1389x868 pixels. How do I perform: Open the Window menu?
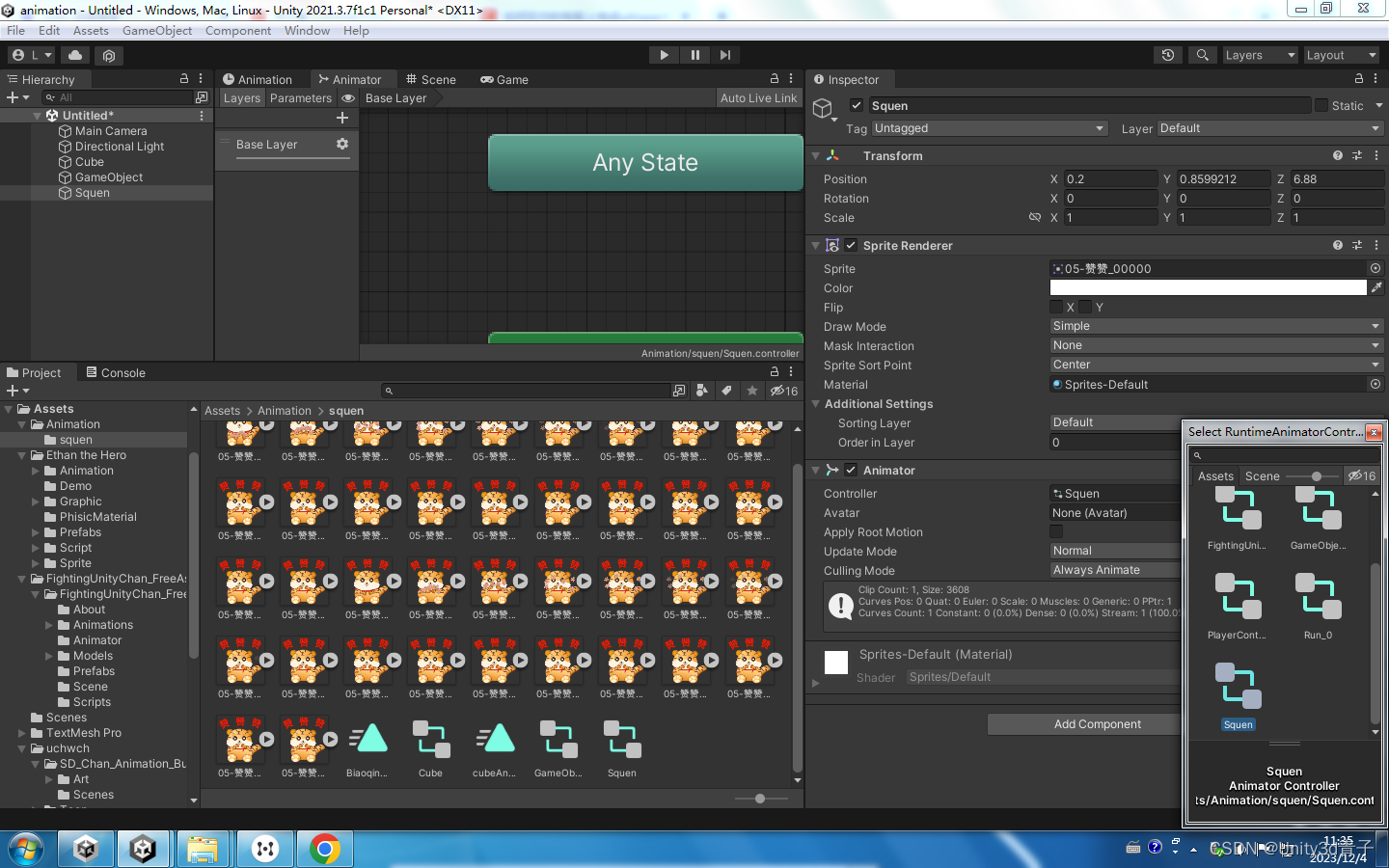pyautogui.click(x=307, y=31)
